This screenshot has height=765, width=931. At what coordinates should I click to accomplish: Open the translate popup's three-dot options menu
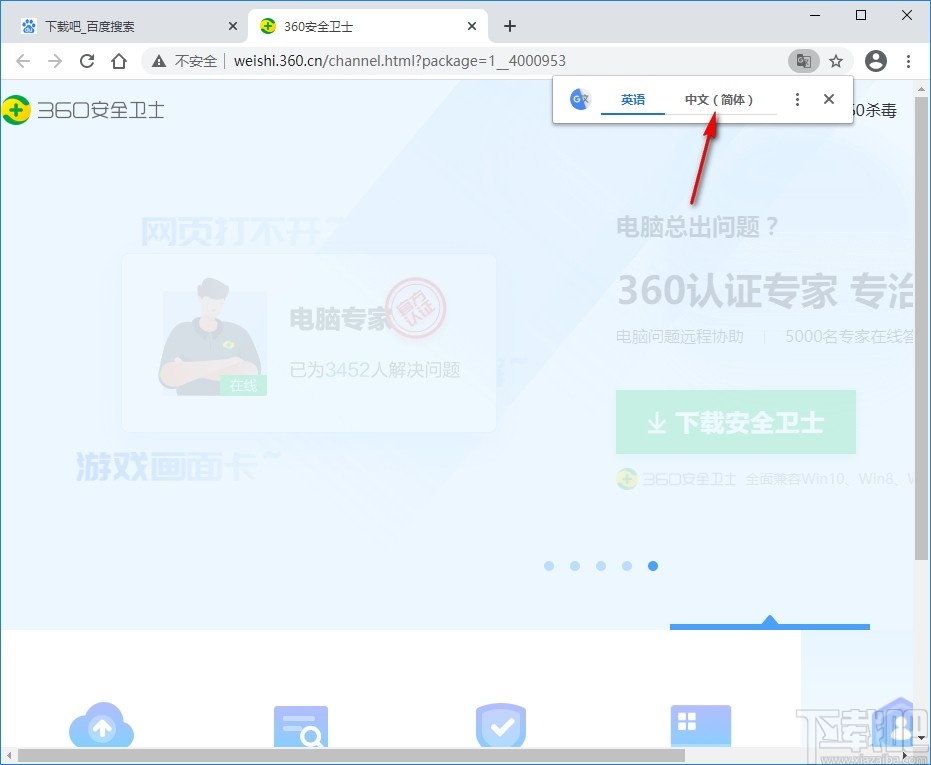[x=797, y=99]
